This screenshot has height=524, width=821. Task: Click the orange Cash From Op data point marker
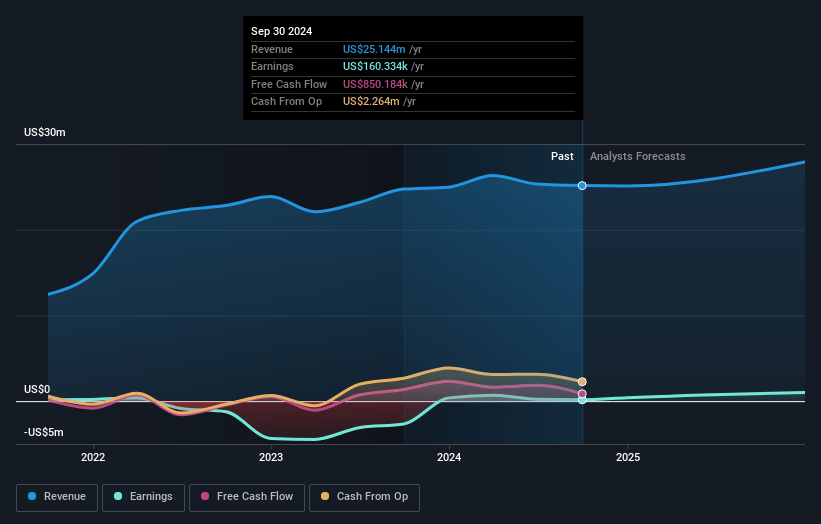click(582, 382)
